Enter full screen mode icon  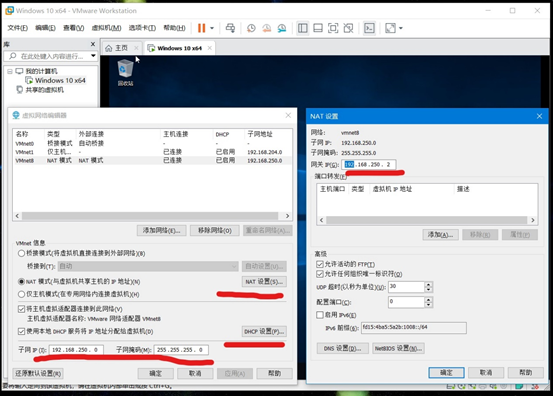tap(333, 28)
